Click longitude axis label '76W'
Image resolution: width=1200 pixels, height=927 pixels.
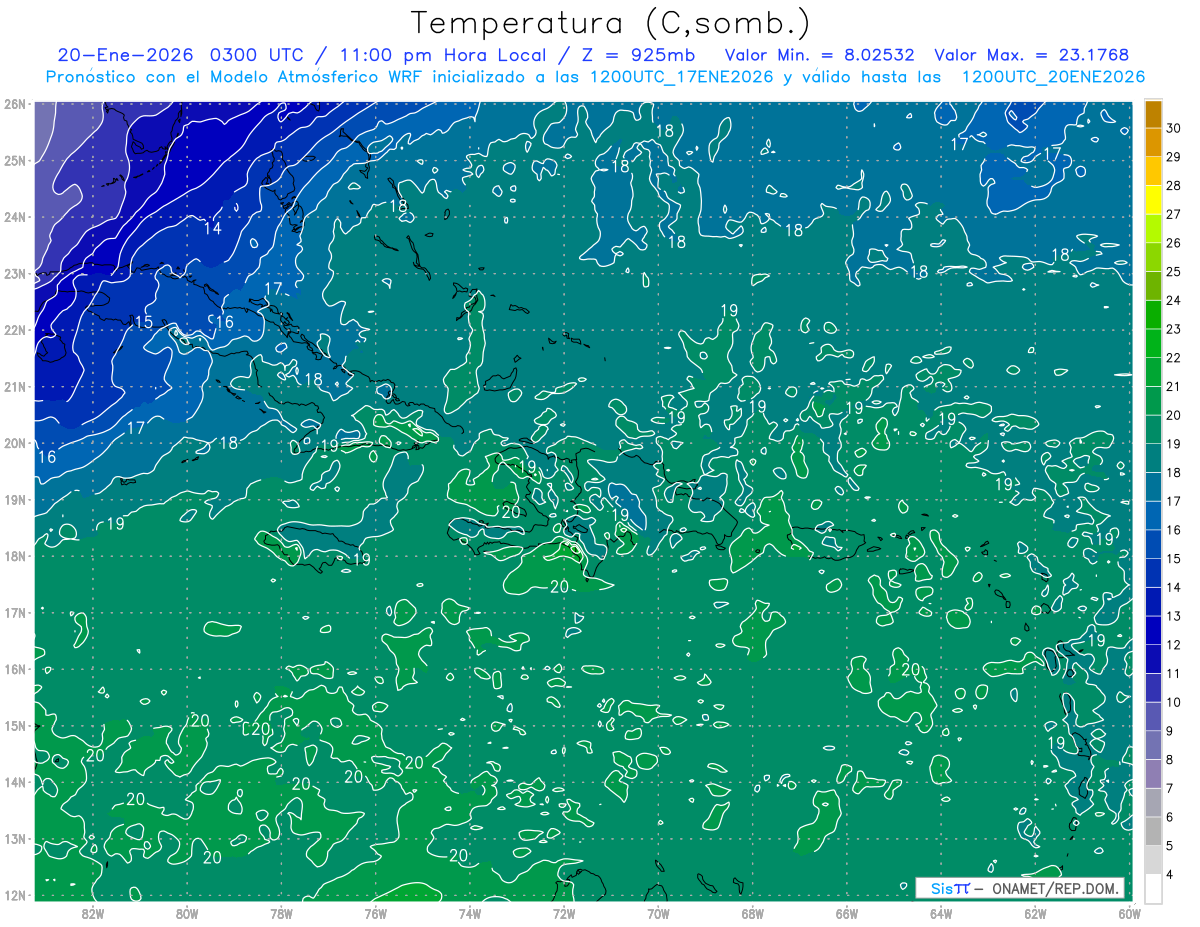[376, 913]
